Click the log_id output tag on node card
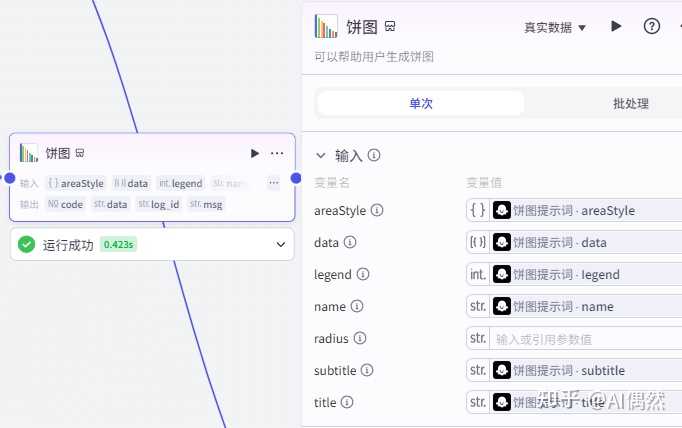Viewport: 682px width, 428px height. pos(159,204)
